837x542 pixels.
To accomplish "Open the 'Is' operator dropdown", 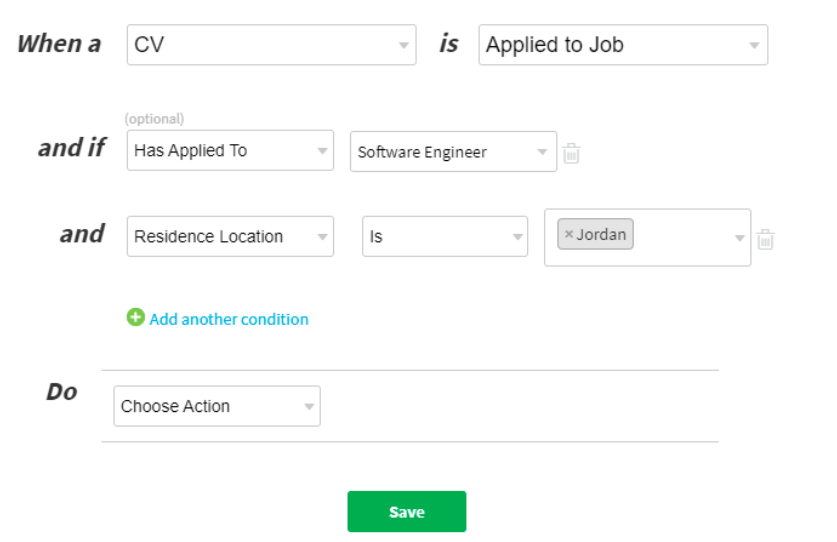I will [444, 237].
